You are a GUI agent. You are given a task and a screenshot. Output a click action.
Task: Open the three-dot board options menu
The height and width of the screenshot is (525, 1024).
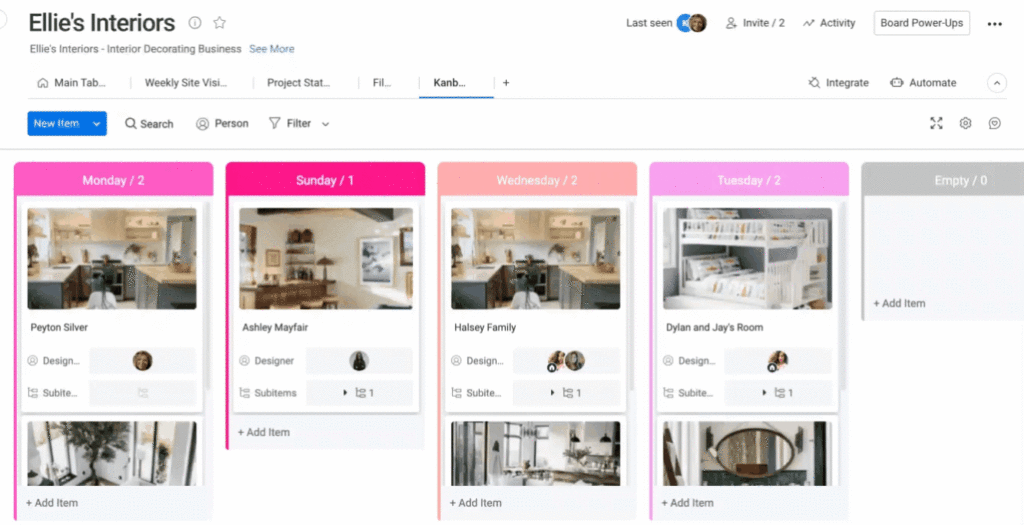point(994,24)
